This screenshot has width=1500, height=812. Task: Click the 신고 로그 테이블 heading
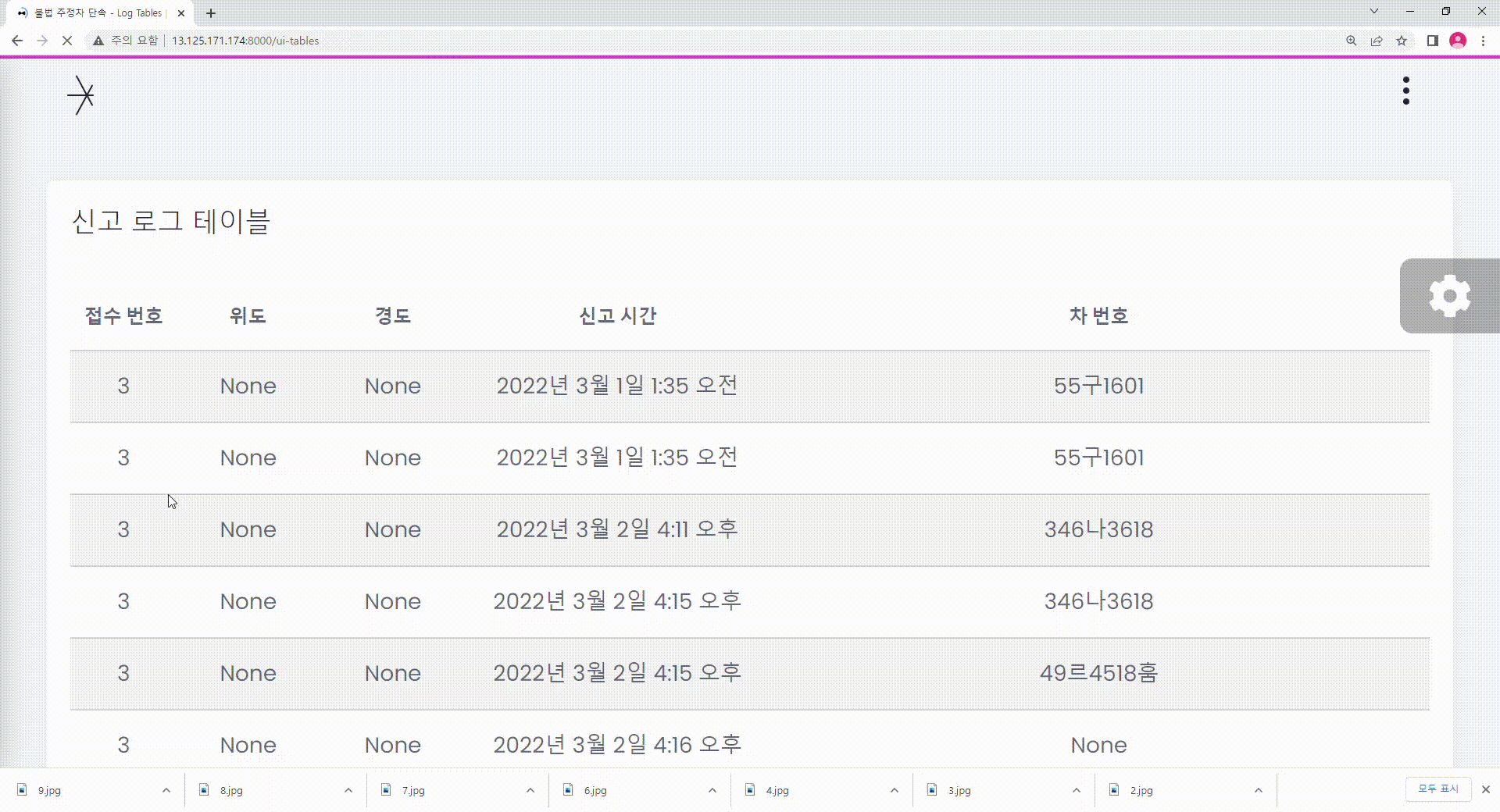tap(171, 221)
